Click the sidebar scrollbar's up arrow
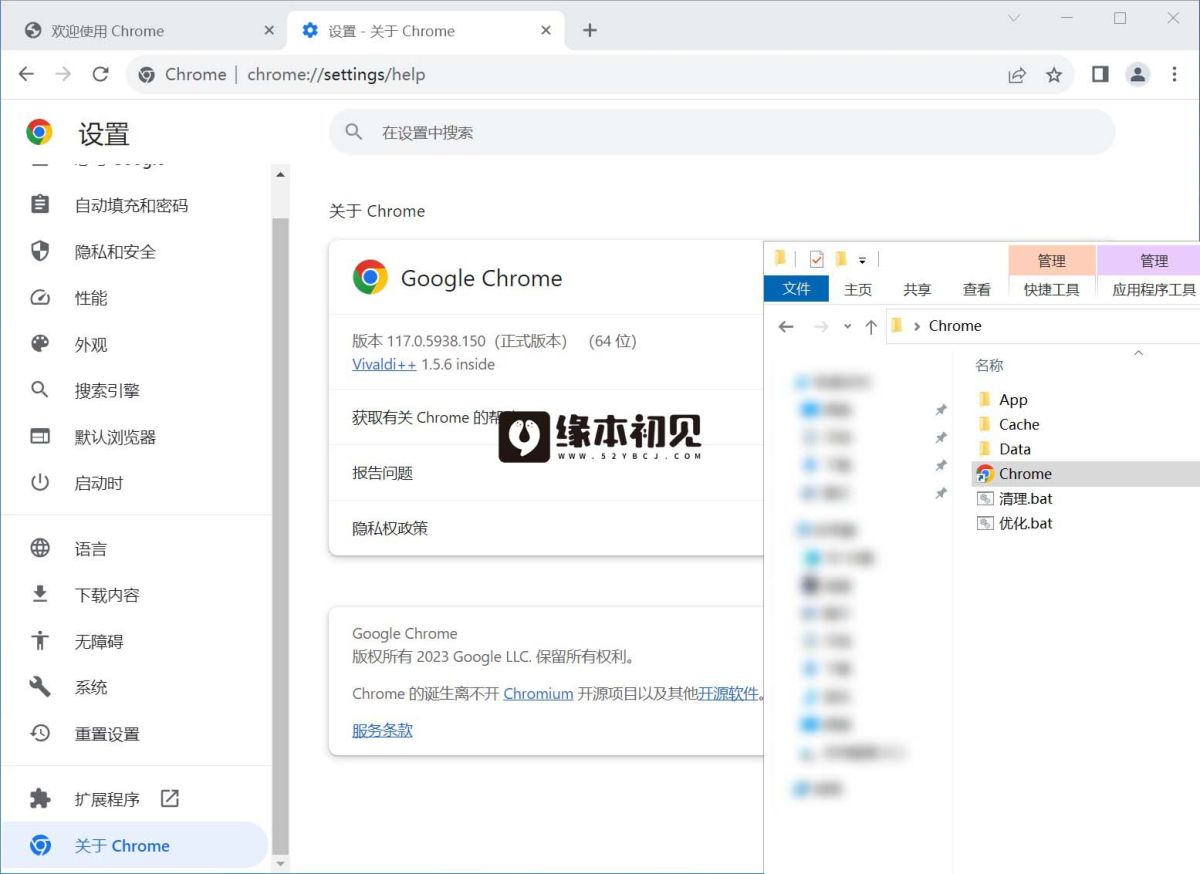The image size is (1200, 874). click(281, 174)
